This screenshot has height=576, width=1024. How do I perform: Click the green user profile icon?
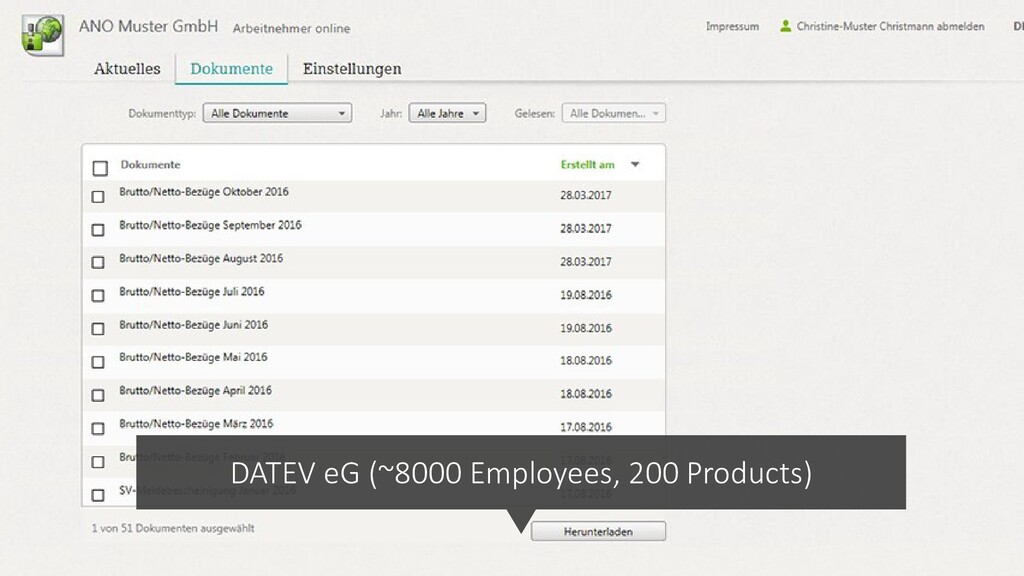[785, 26]
